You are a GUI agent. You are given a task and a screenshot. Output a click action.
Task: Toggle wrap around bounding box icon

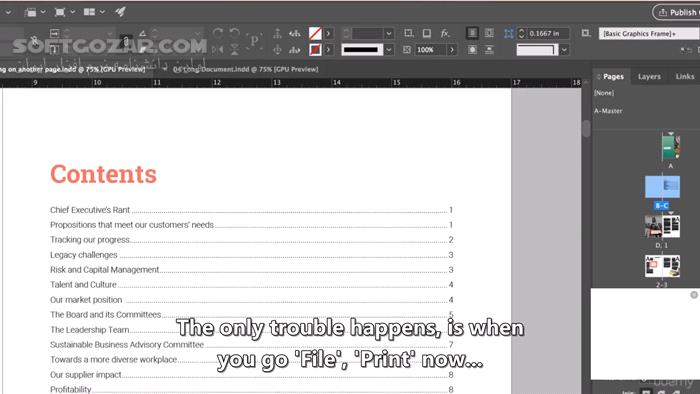(x=489, y=33)
